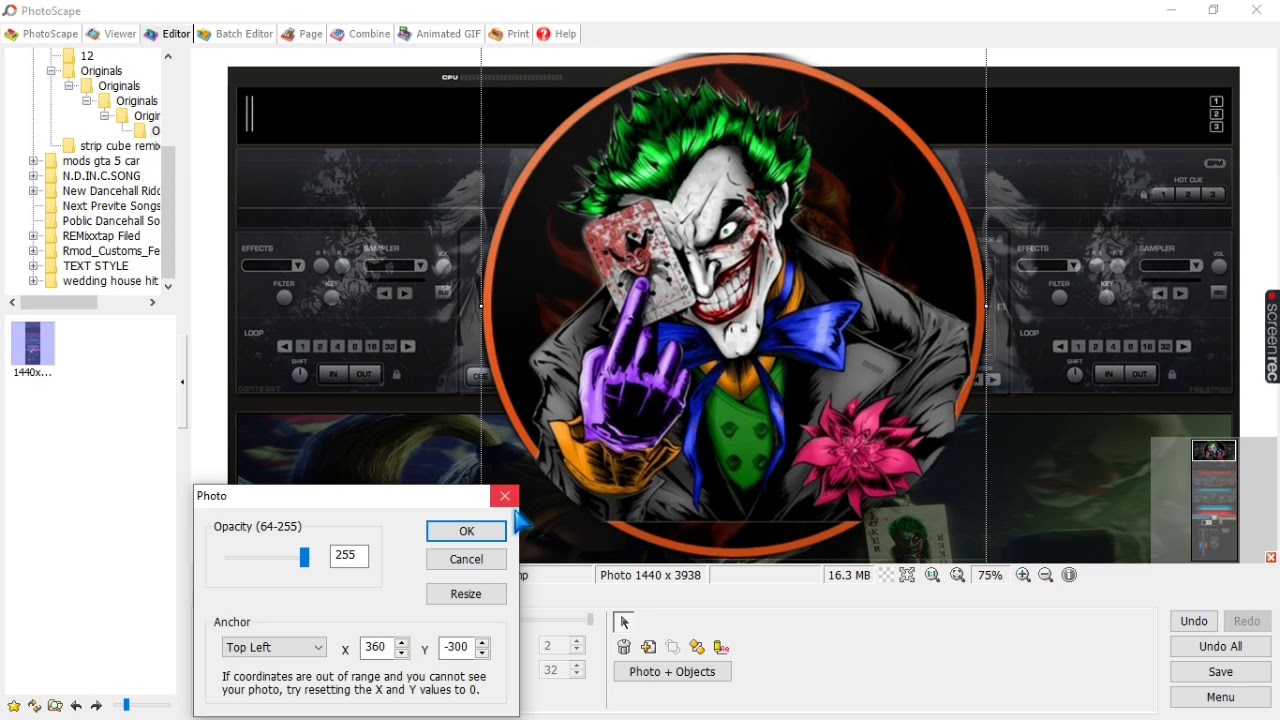Click the thumbnail size slider handle
The height and width of the screenshot is (720, 1280).
(x=126, y=706)
